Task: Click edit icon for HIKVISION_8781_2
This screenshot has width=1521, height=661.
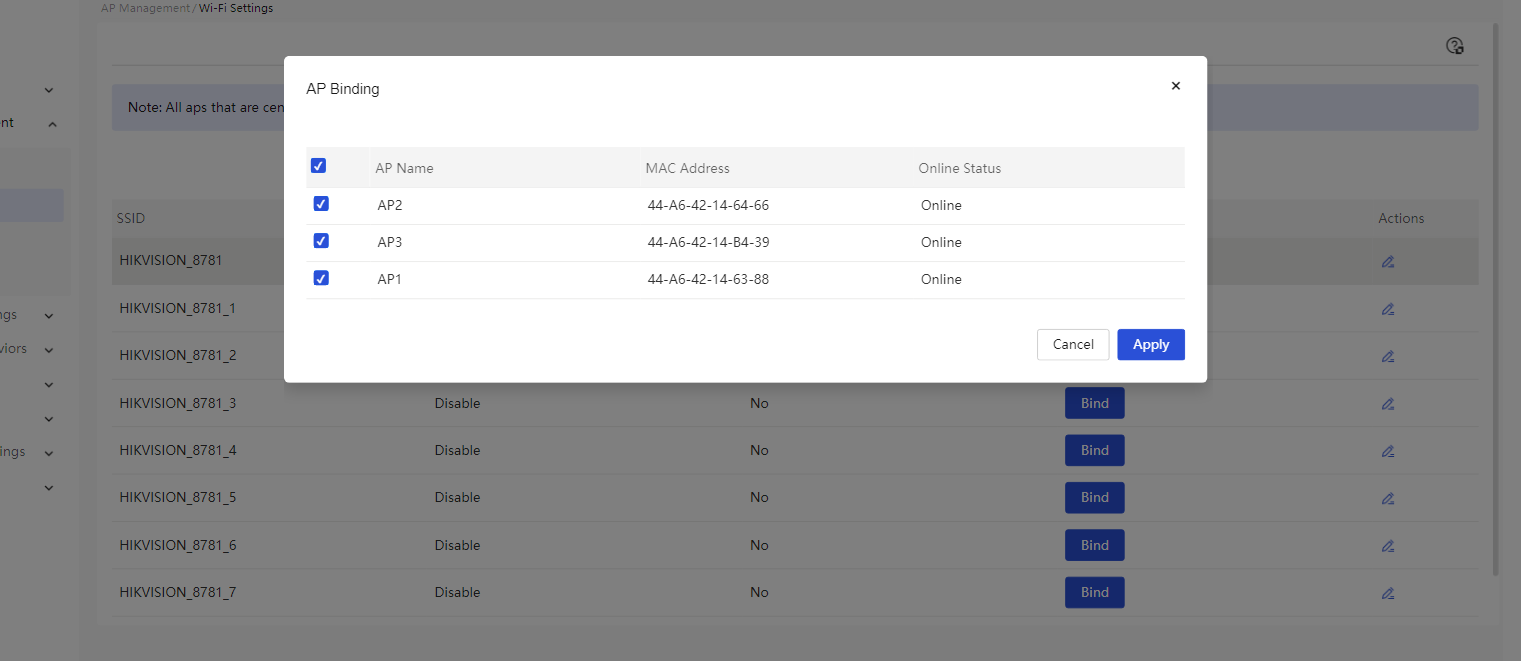Action: click(1387, 356)
